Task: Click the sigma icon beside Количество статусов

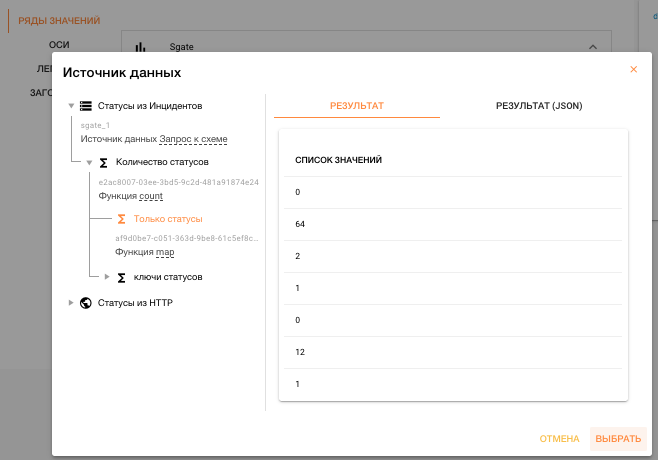Action: point(103,162)
